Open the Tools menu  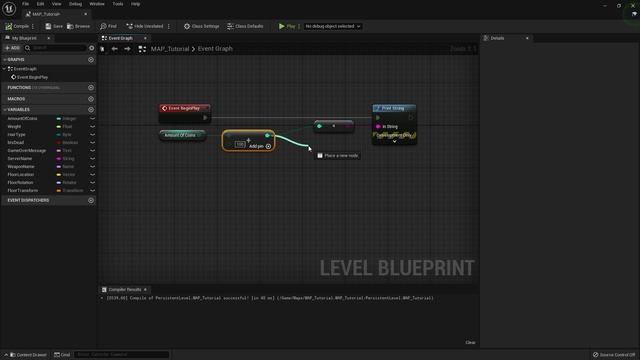coord(118,4)
